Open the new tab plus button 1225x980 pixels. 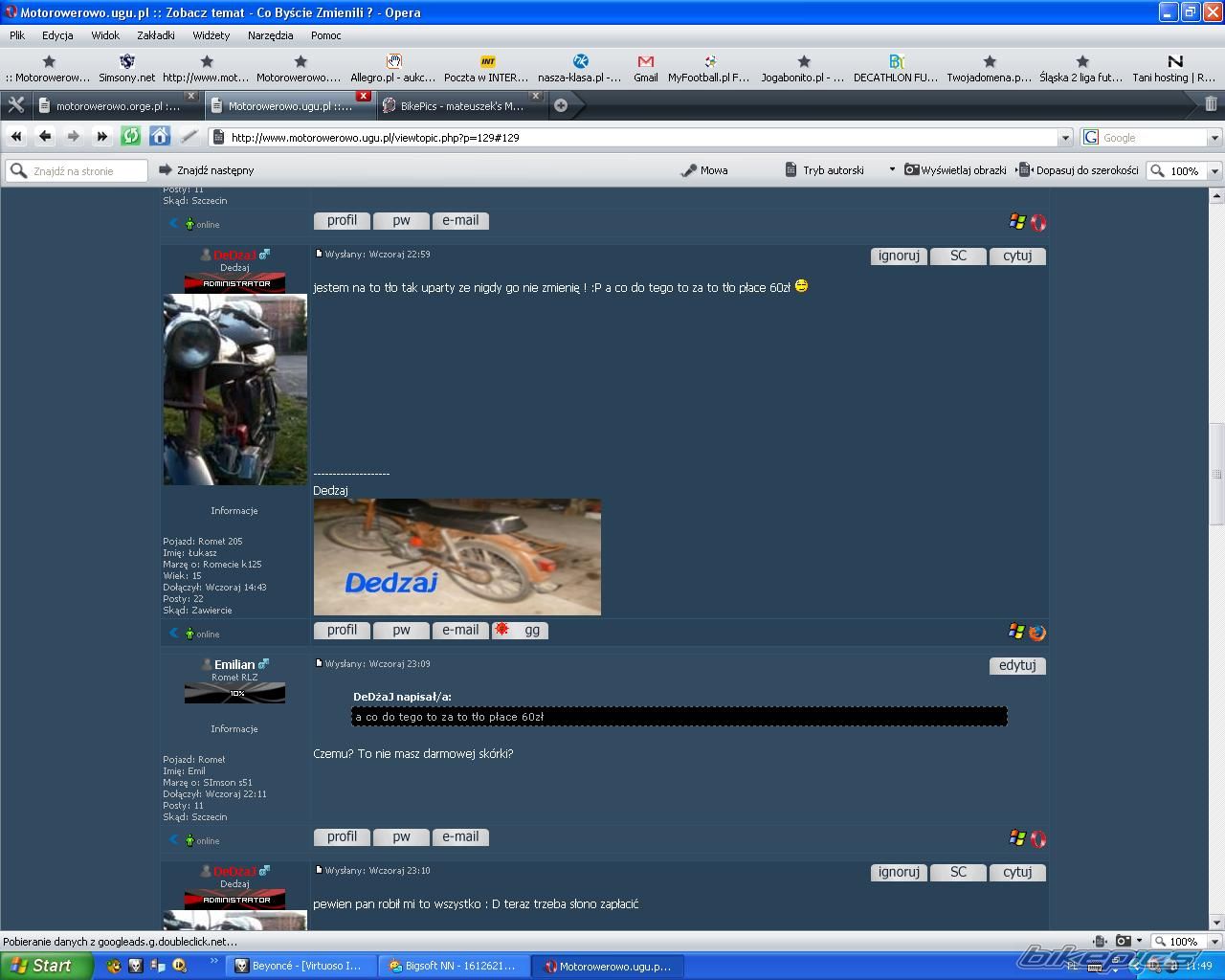[x=561, y=105]
